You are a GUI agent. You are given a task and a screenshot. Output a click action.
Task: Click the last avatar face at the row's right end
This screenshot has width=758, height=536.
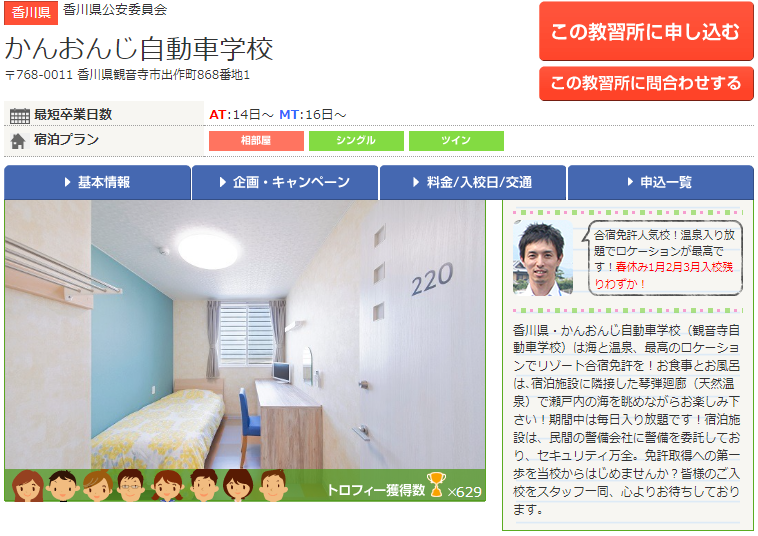[x=273, y=485]
